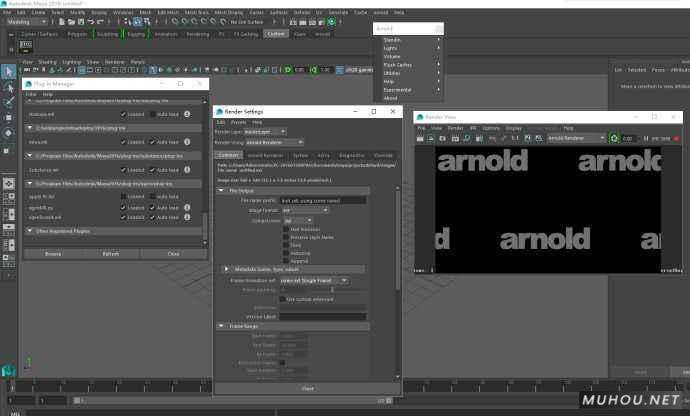The height and width of the screenshot is (416, 690).
Task: Click the 1:1 real size icon in Render View
Action: coord(515,138)
